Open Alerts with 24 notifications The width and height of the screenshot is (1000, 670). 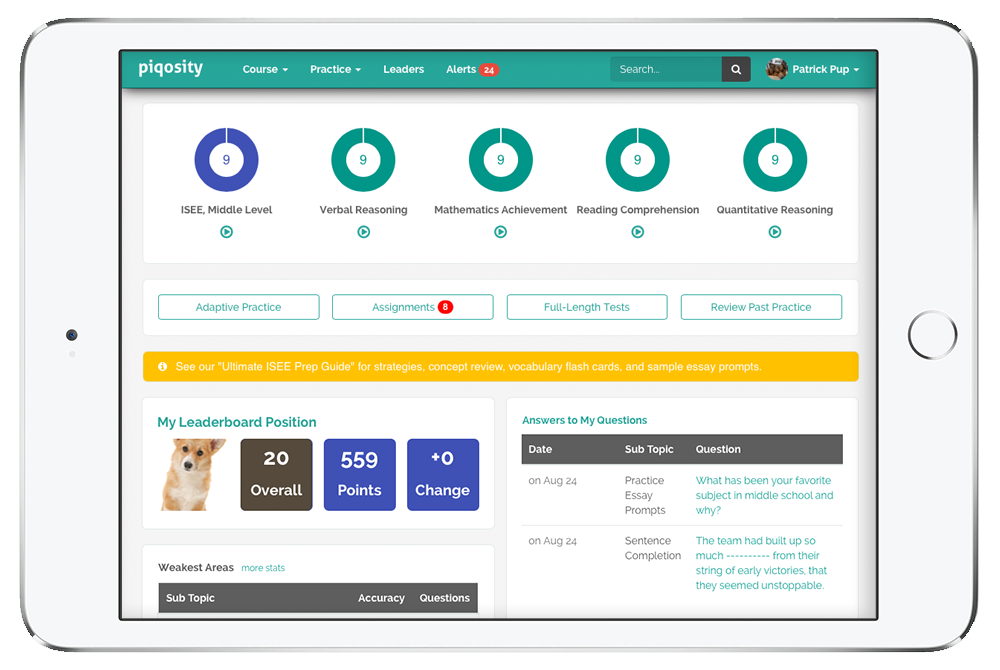(x=471, y=70)
